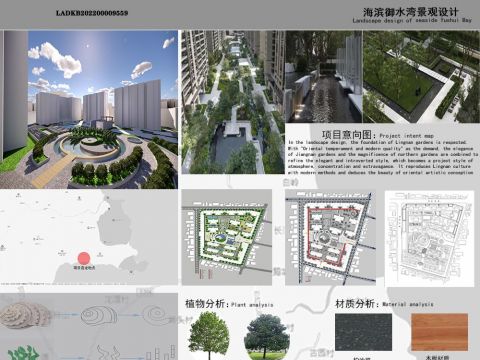Open the colored green master plan
This screenshot has height=360, width=480.
(227, 237)
